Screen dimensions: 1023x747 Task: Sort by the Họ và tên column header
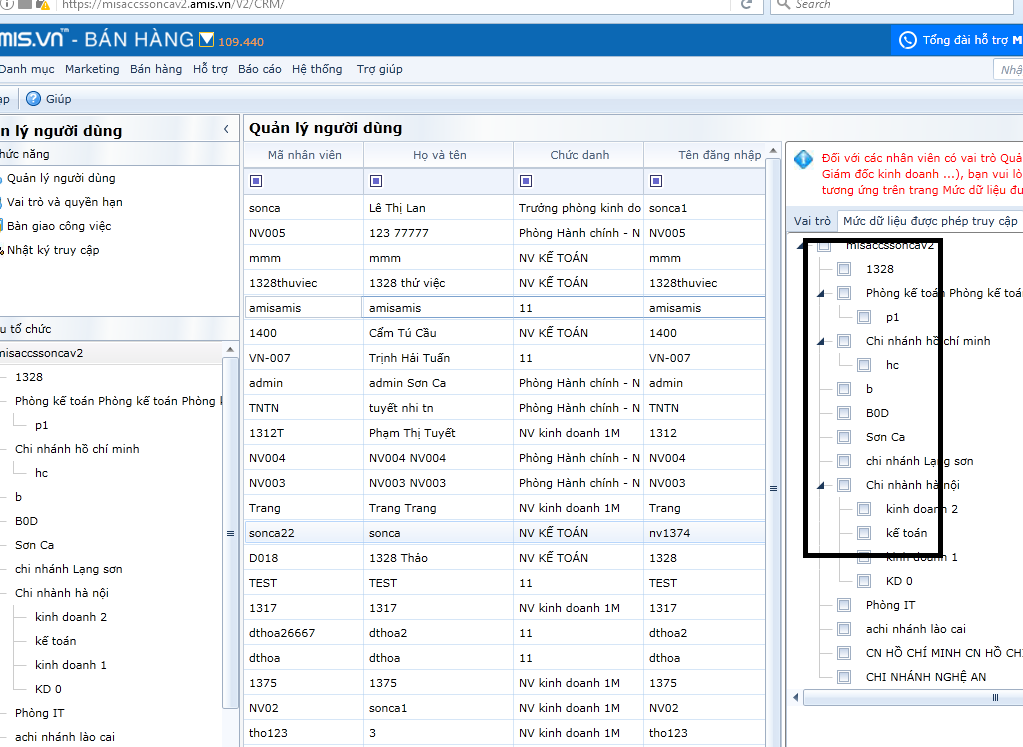(x=439, y=155)
